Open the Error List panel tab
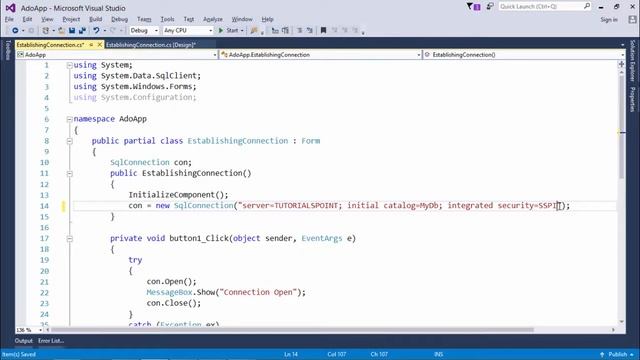This screenshot has height=360, width=640. (51, 341)
